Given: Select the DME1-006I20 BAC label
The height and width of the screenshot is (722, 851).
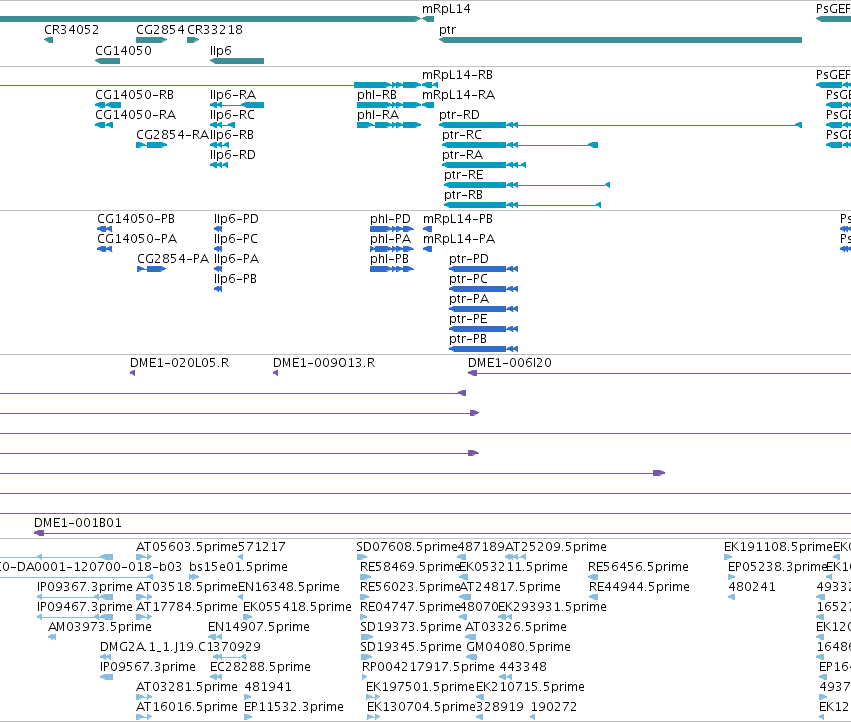Looking at the screenshot, I should pyautogui.click(x=510, y=363).
